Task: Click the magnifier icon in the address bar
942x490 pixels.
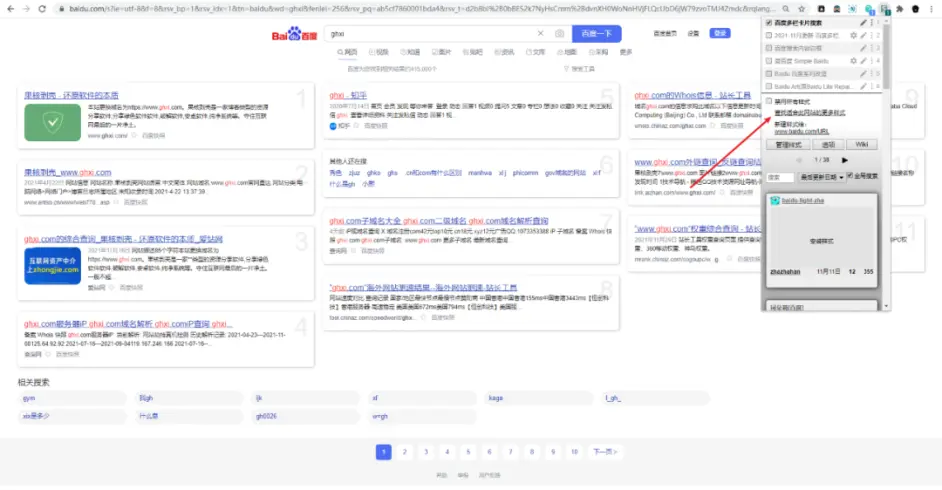Action: pyautogui.click(x=786, y=9)
